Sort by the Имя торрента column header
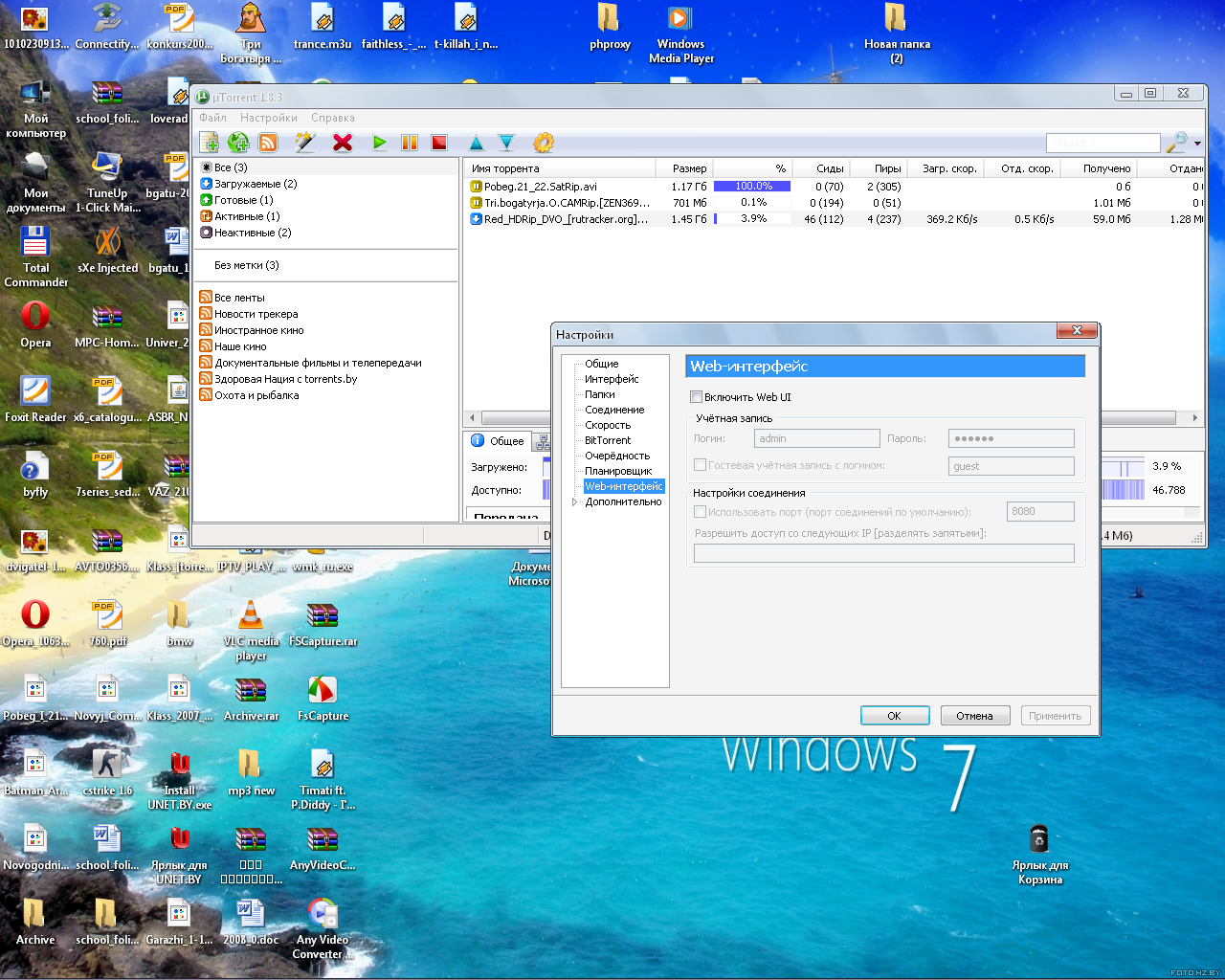 pos(560,168)
